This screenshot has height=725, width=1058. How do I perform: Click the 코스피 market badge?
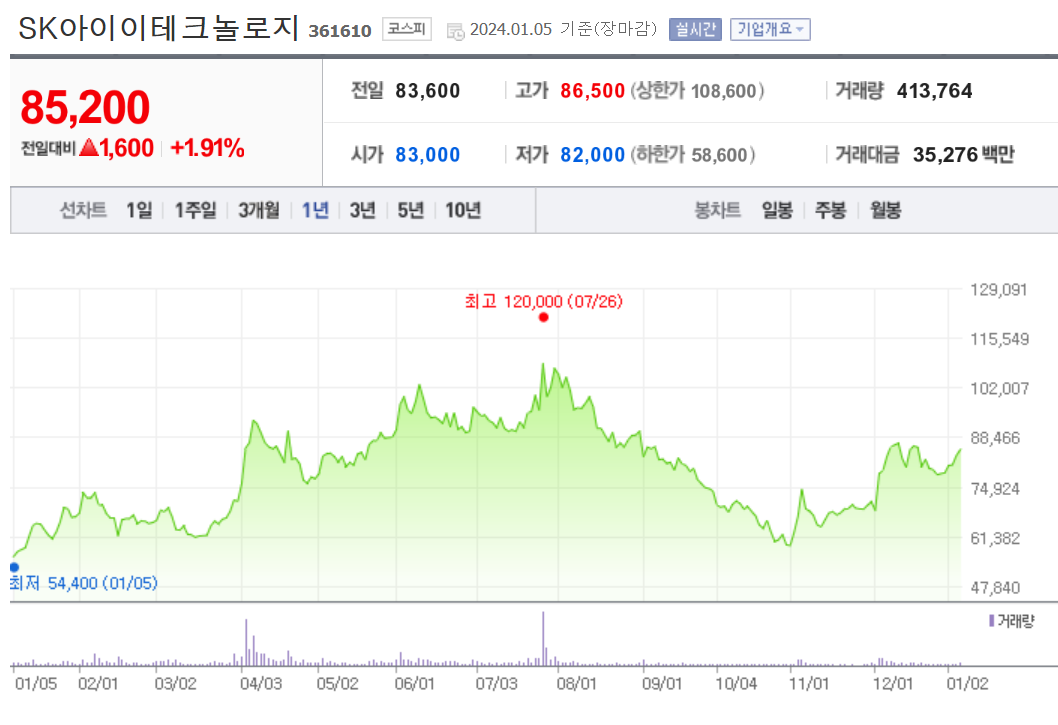coord(406,29)
